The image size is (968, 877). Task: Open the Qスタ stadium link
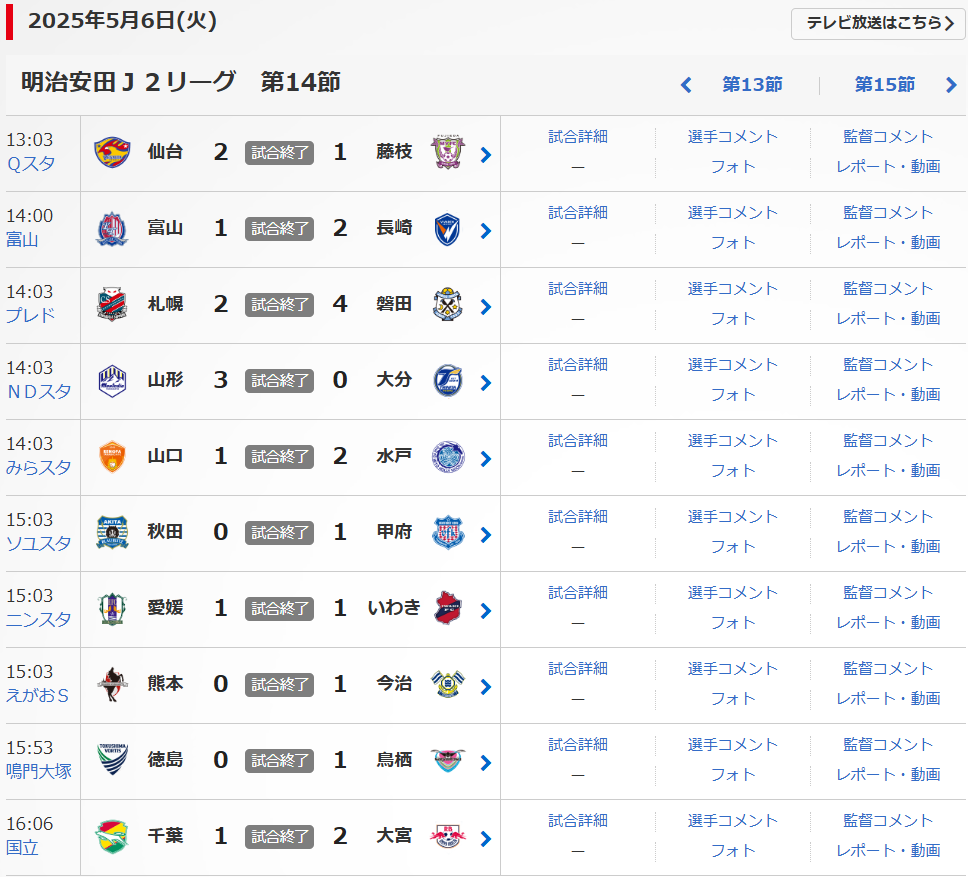point(31,164)
